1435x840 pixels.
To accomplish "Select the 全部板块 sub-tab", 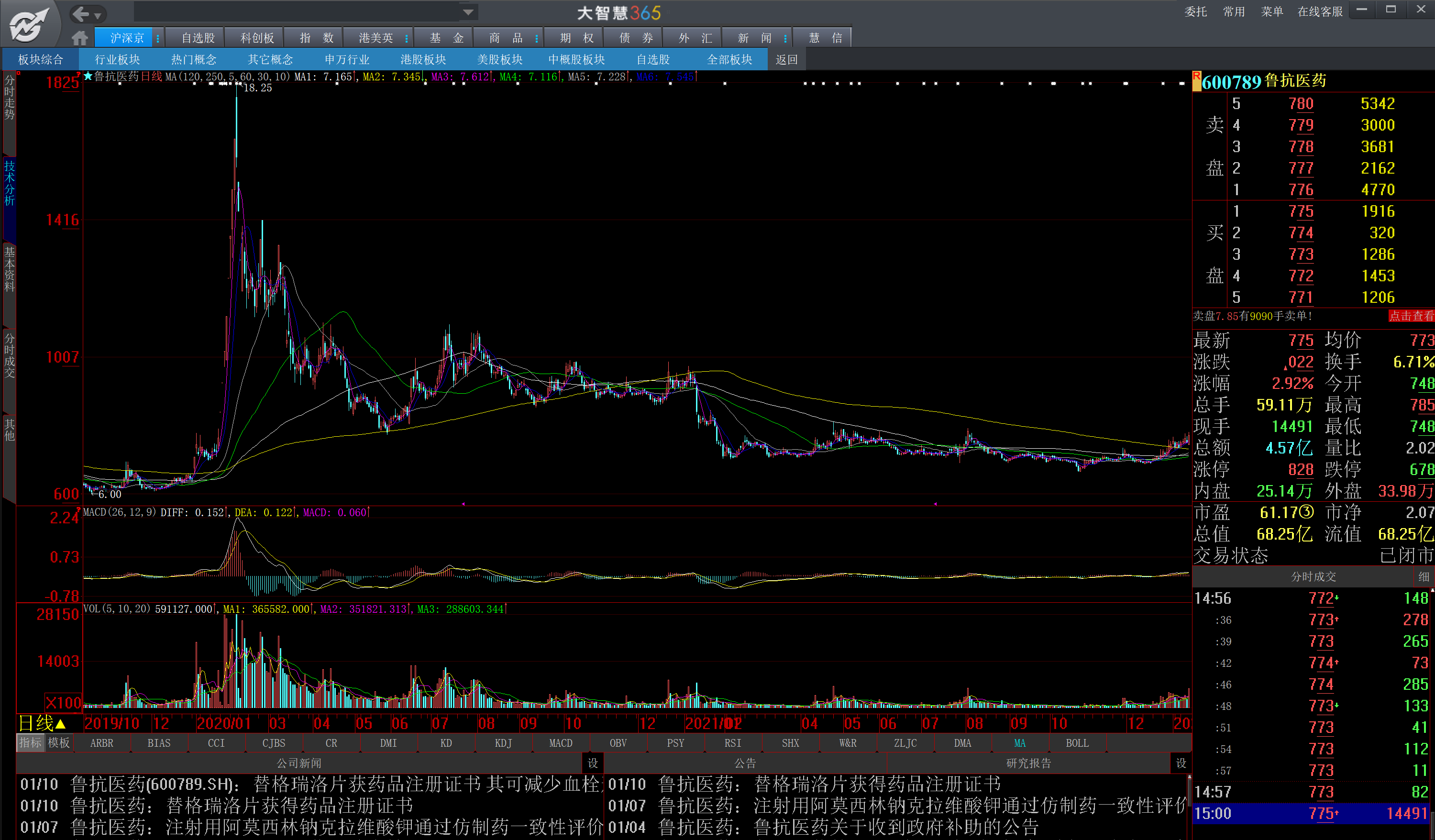I will pyautogui.click(x=729, y=60).
